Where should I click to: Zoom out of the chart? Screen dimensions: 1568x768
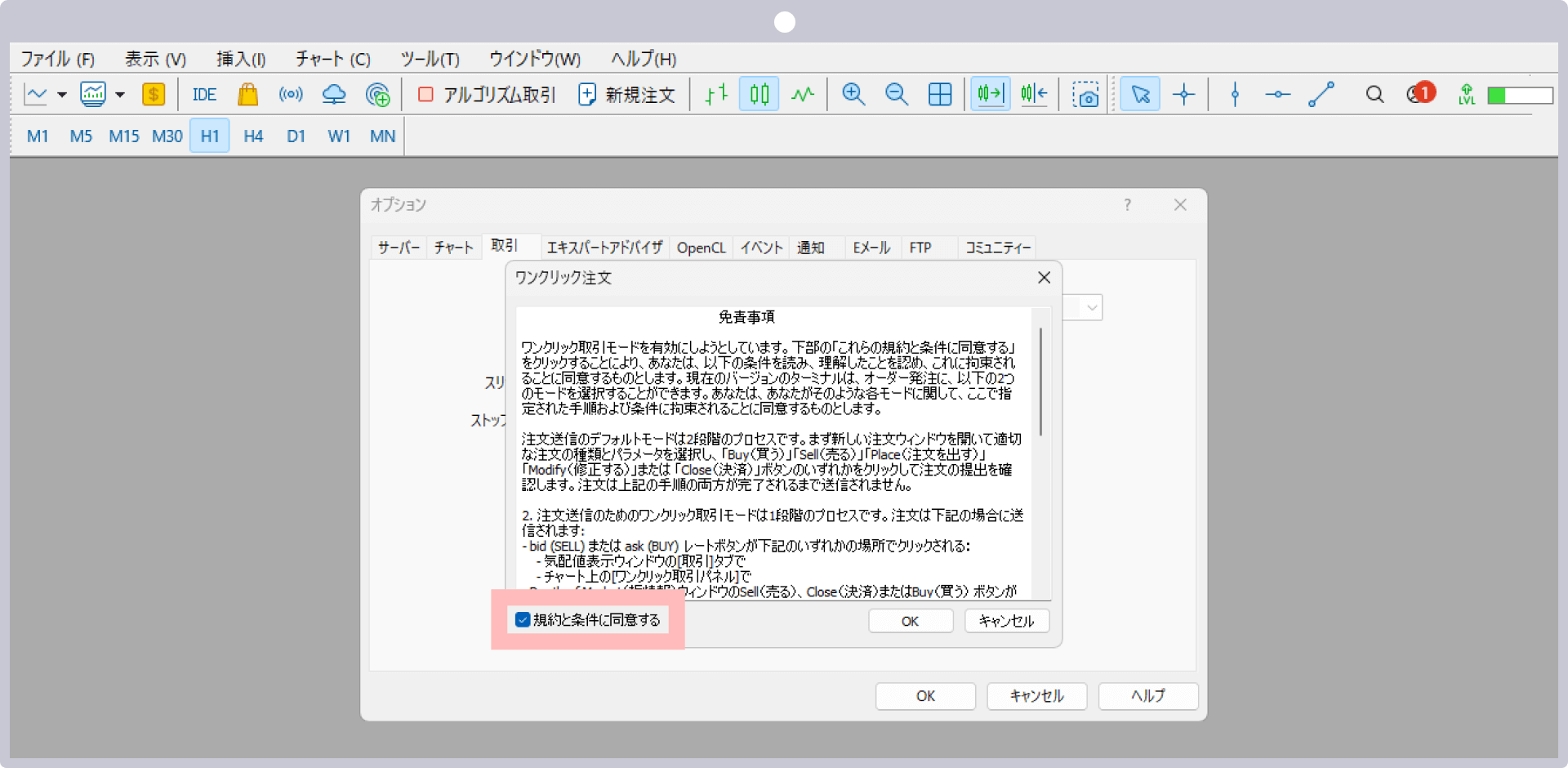[897, 95]
